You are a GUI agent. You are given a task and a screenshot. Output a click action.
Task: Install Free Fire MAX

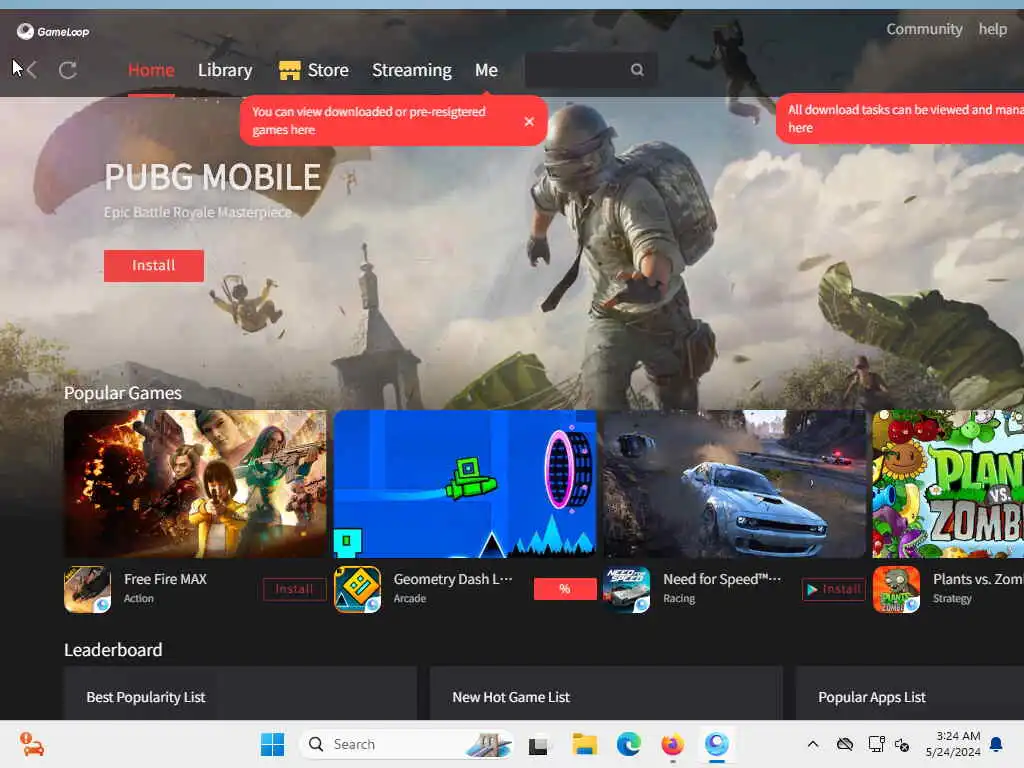click(x=295, y=589)
